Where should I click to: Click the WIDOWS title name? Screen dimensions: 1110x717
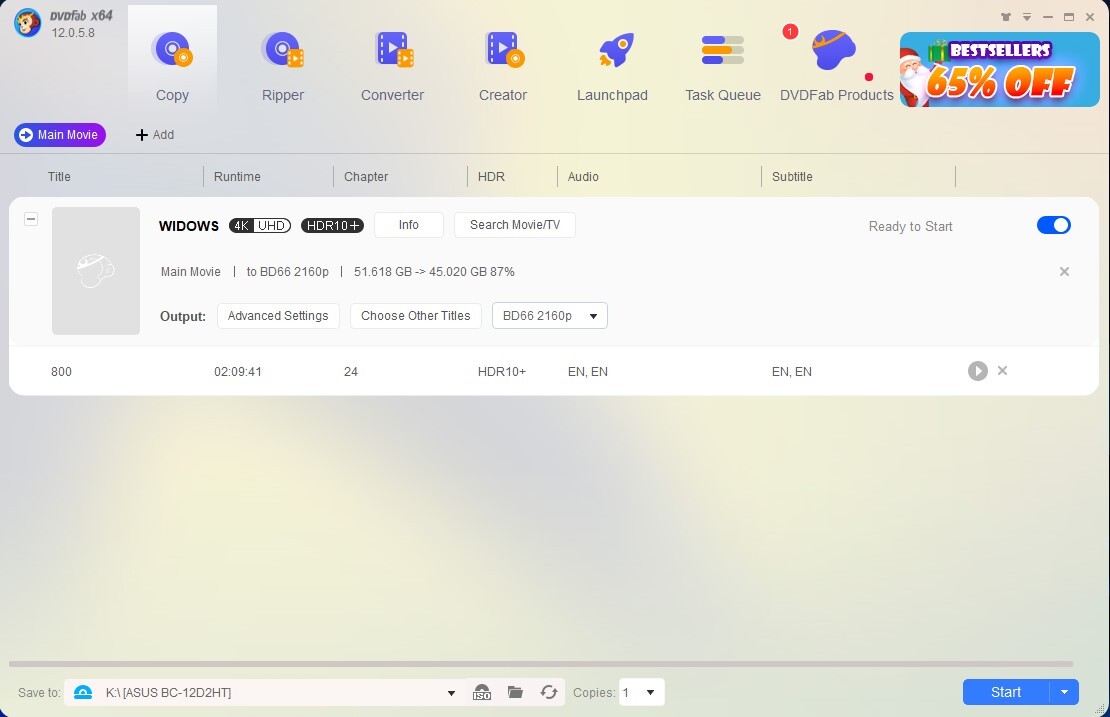pyautogui.click(x=189, y=226)
